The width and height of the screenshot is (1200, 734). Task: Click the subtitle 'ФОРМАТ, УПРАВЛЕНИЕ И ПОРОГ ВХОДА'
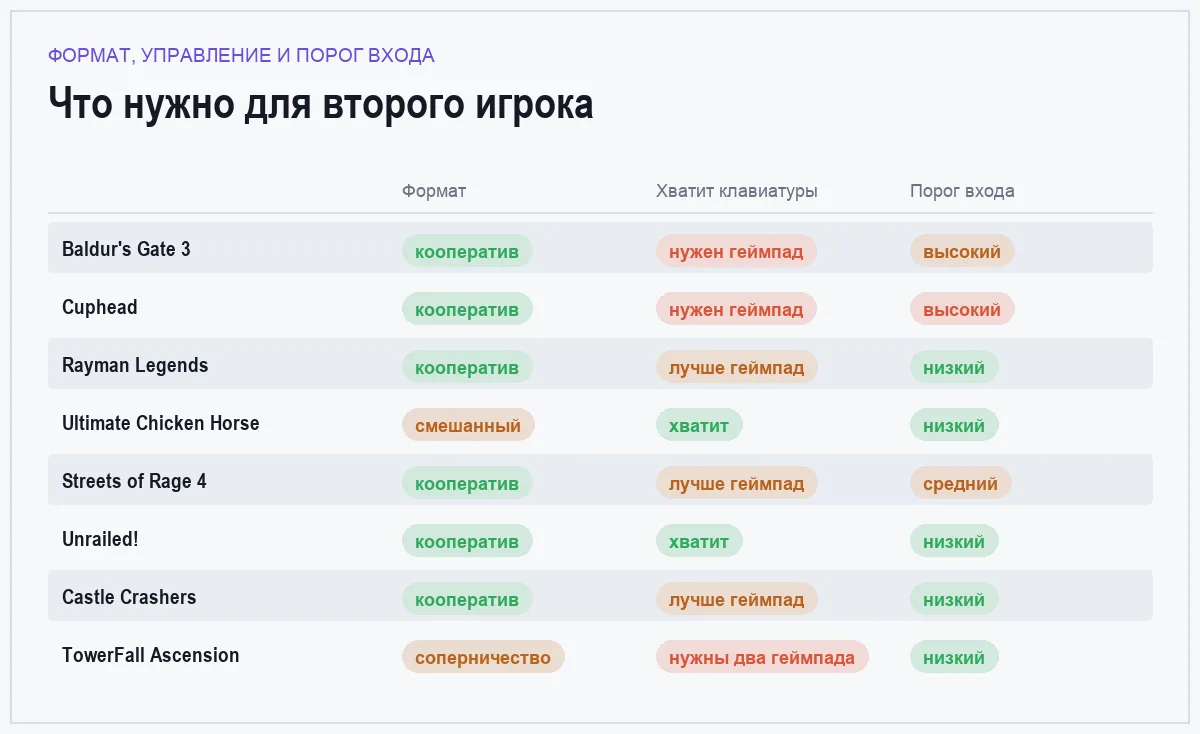(241, 55)
